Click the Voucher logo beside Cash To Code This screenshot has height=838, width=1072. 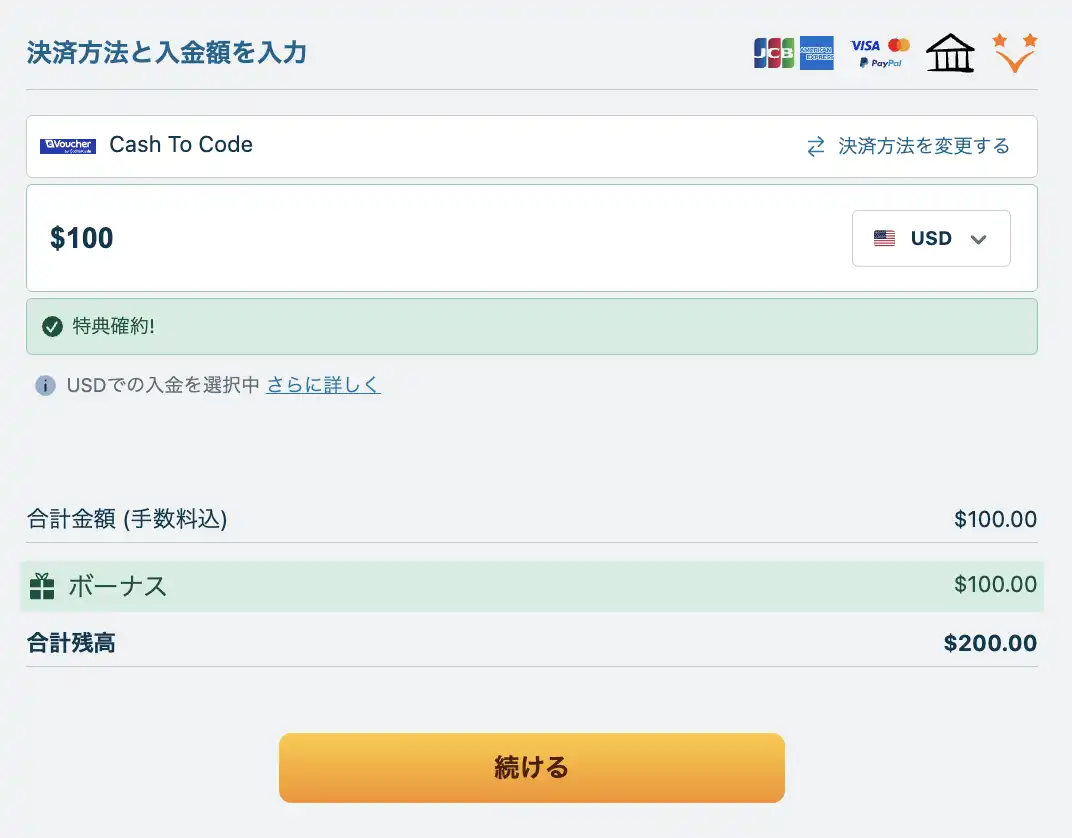coord(68,146)
